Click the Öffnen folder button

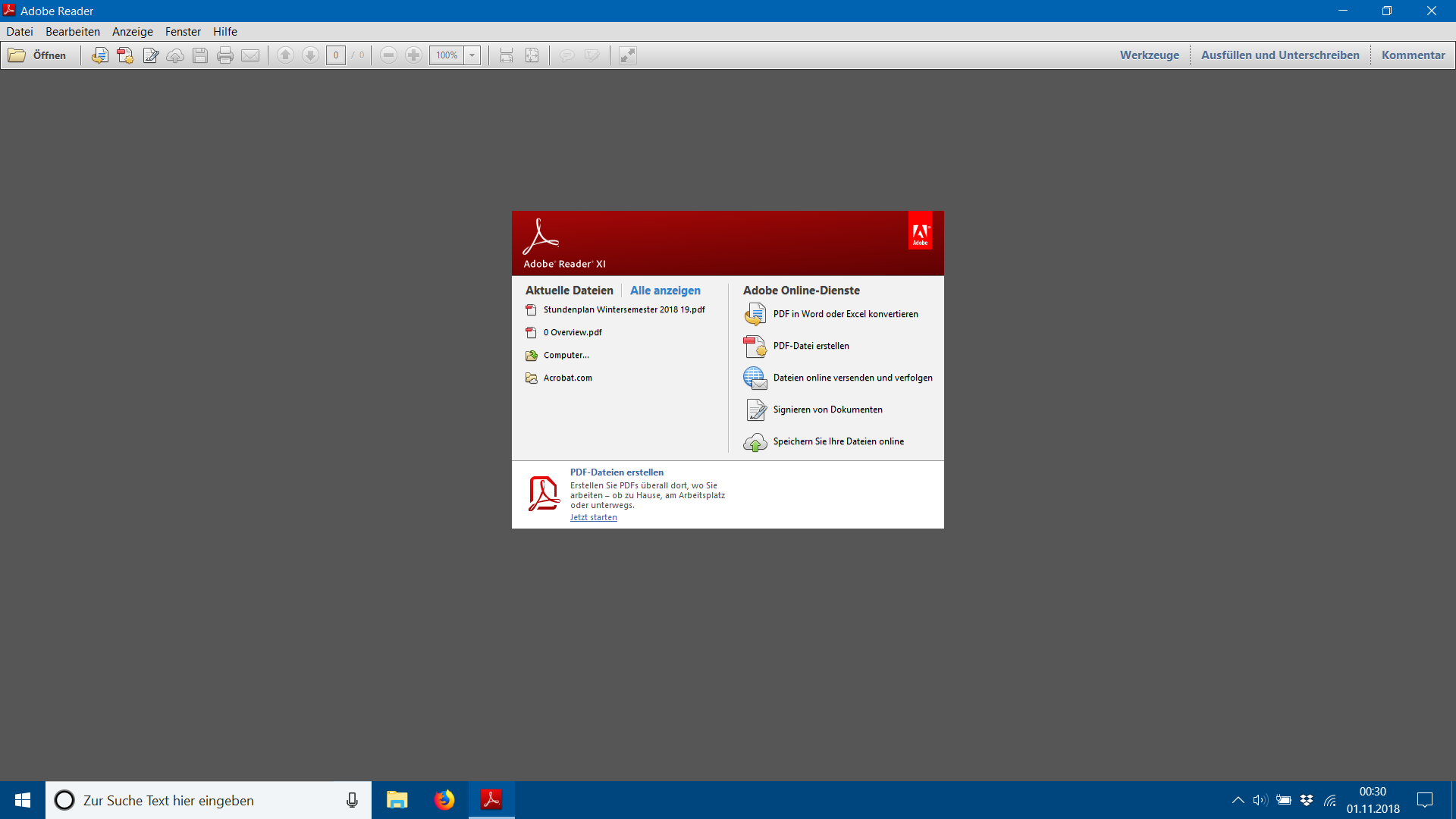pyautogui.click(x=38, y=55)
